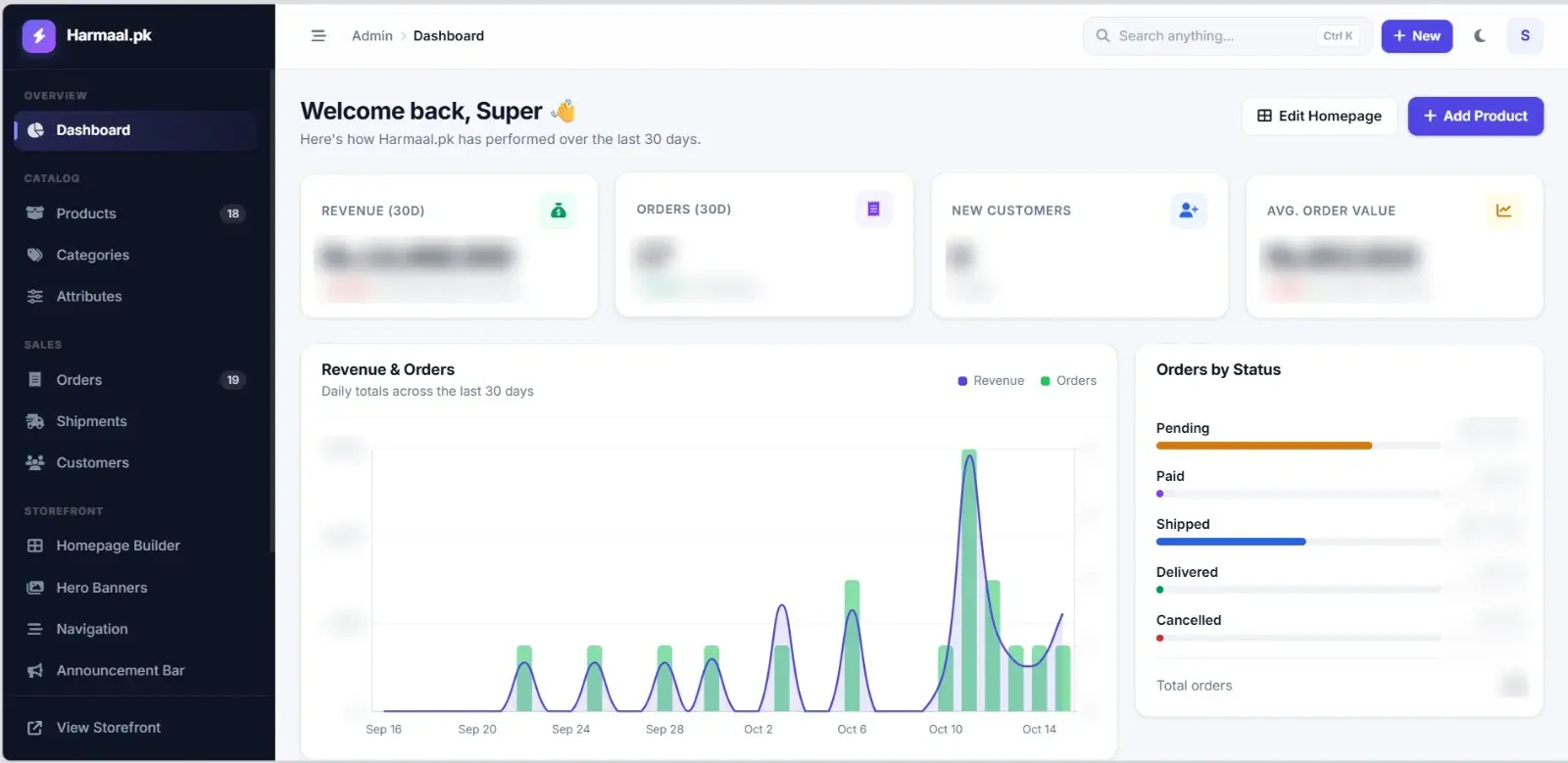Click the Categories tag icon in sidebar
Image resolution: width=1568 pixels, height=763 pixels.
[x=35, y=255]
